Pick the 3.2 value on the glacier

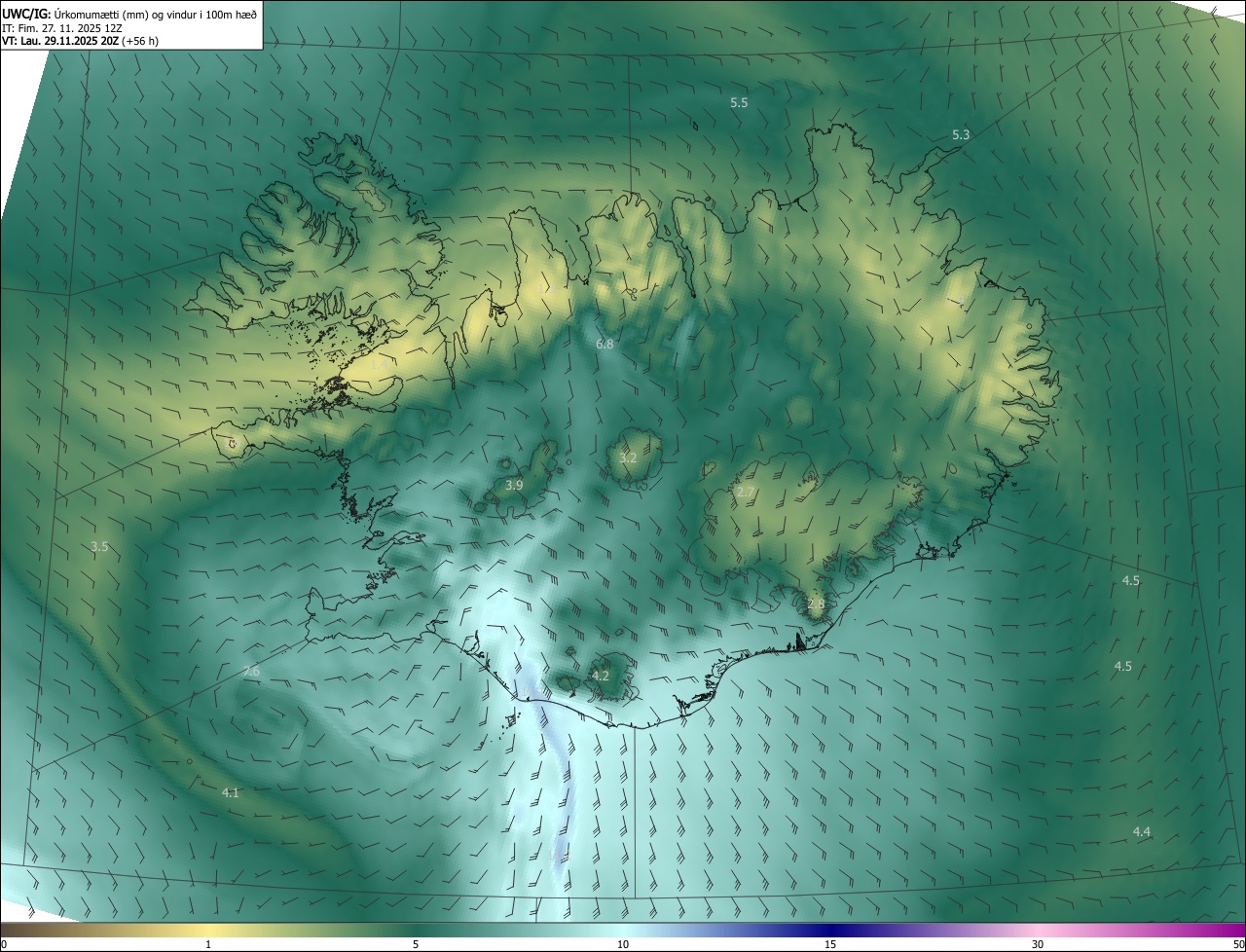click(629, 458)
